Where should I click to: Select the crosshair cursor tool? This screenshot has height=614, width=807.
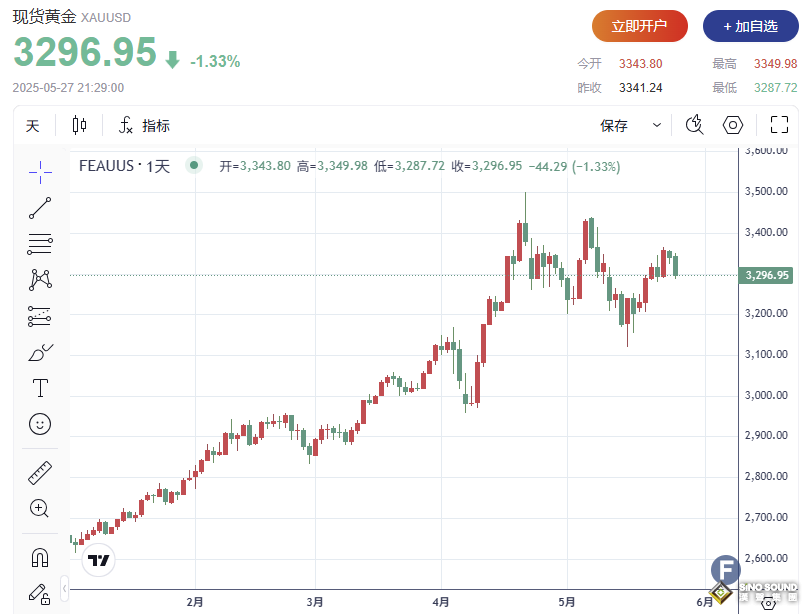(40, 171)
